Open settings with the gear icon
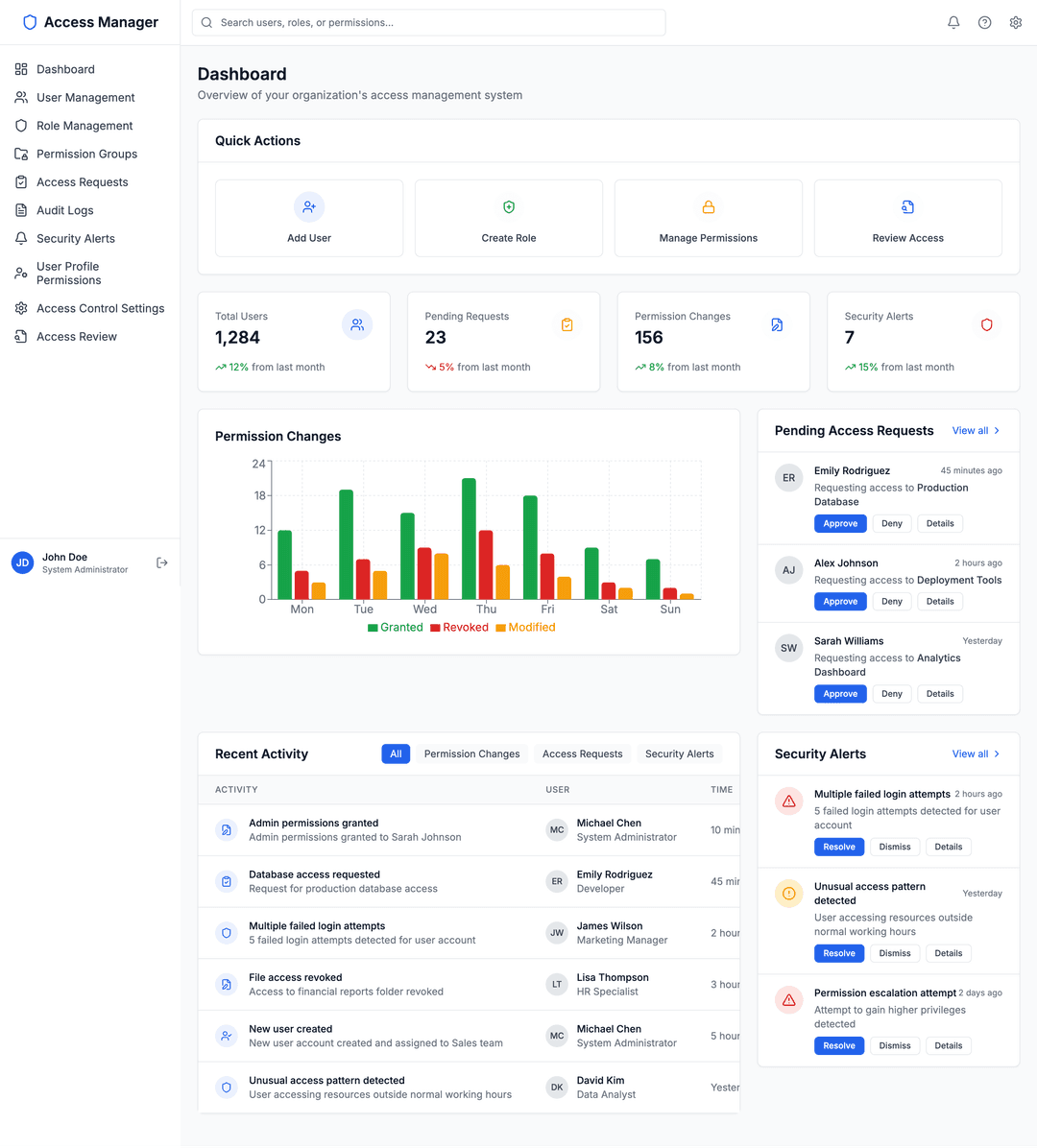The height and width of the screenshot is (1148, 1037). [x=1015, y=21]
